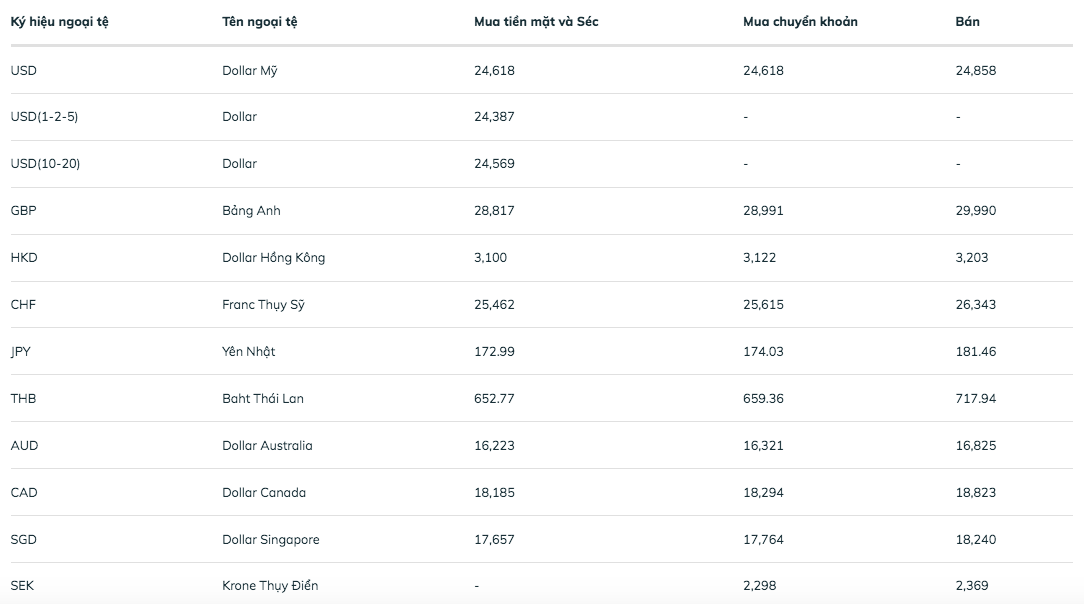
Task: Click the "Tên ngoại tệ" column header
Action: pyautogui.click(x=259, y=22)
